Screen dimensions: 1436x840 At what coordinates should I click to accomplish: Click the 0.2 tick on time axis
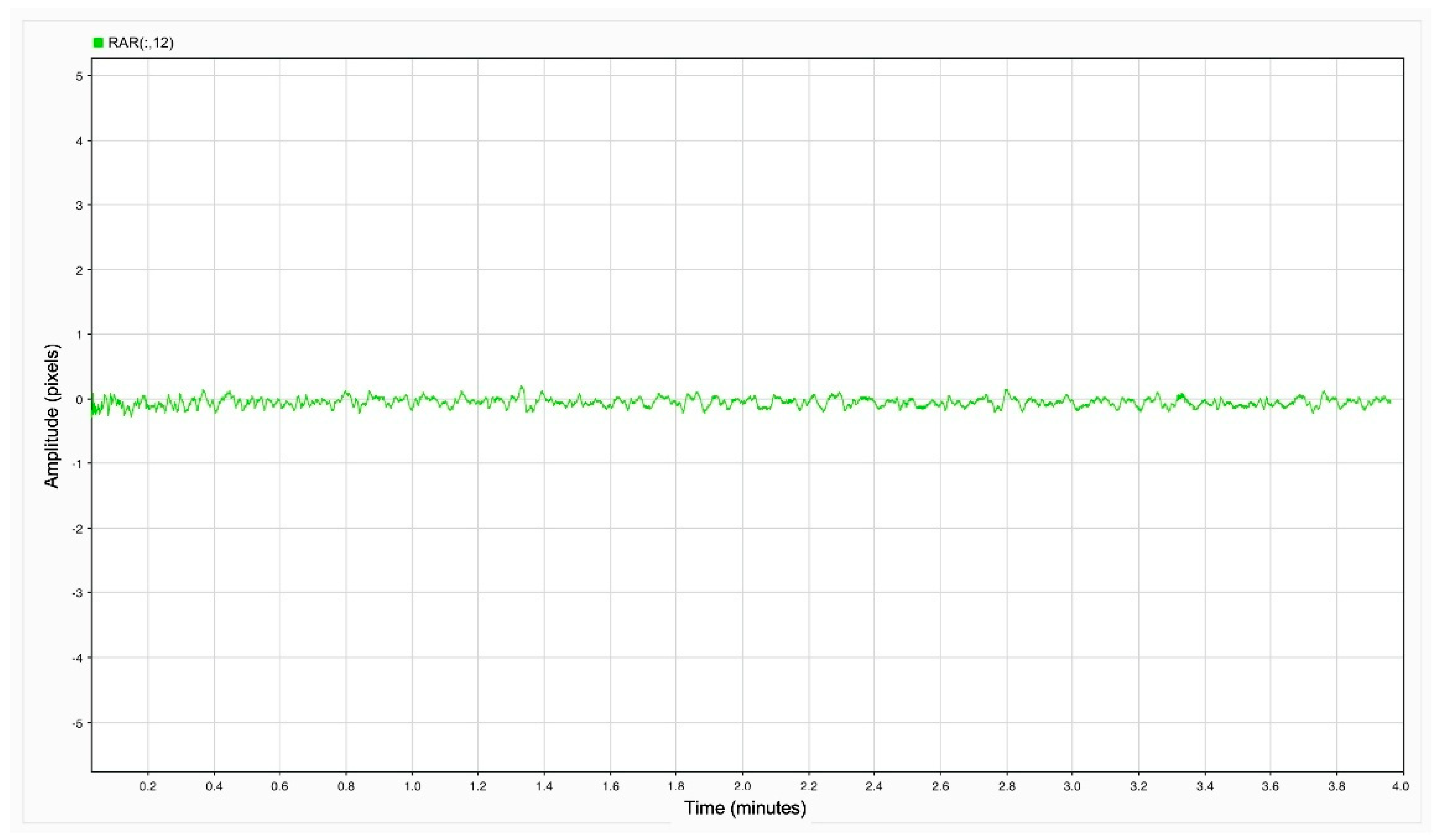pyautogui.click(x=148, y=786)
